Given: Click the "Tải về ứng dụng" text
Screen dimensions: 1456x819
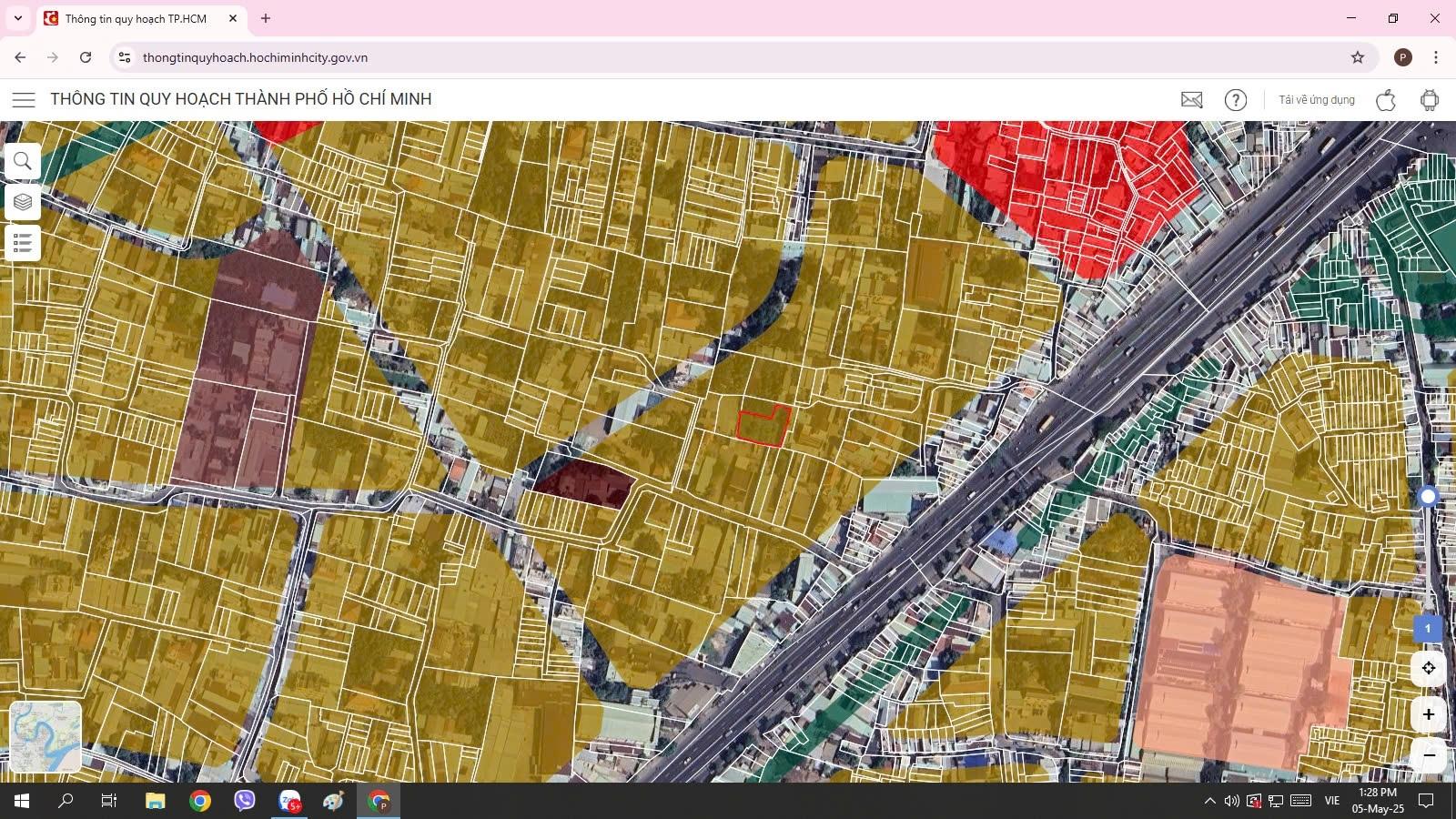Looking at the screenshot, I should click(1316, 100).
